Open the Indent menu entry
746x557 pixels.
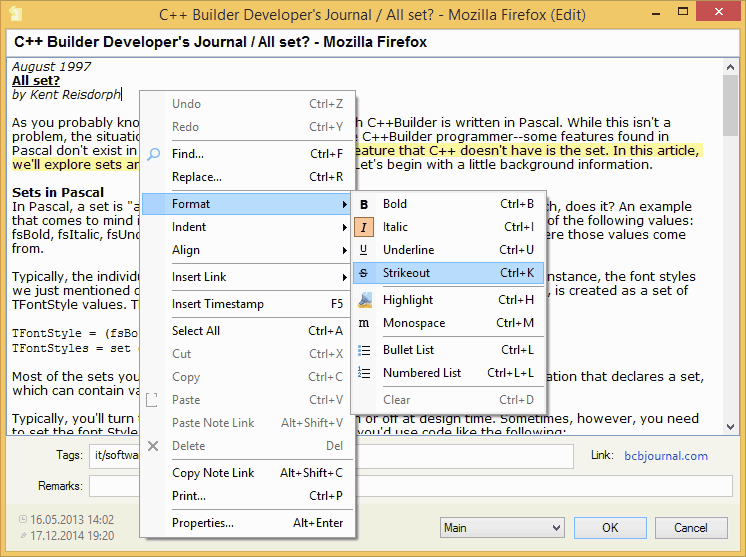coord(248,227)
